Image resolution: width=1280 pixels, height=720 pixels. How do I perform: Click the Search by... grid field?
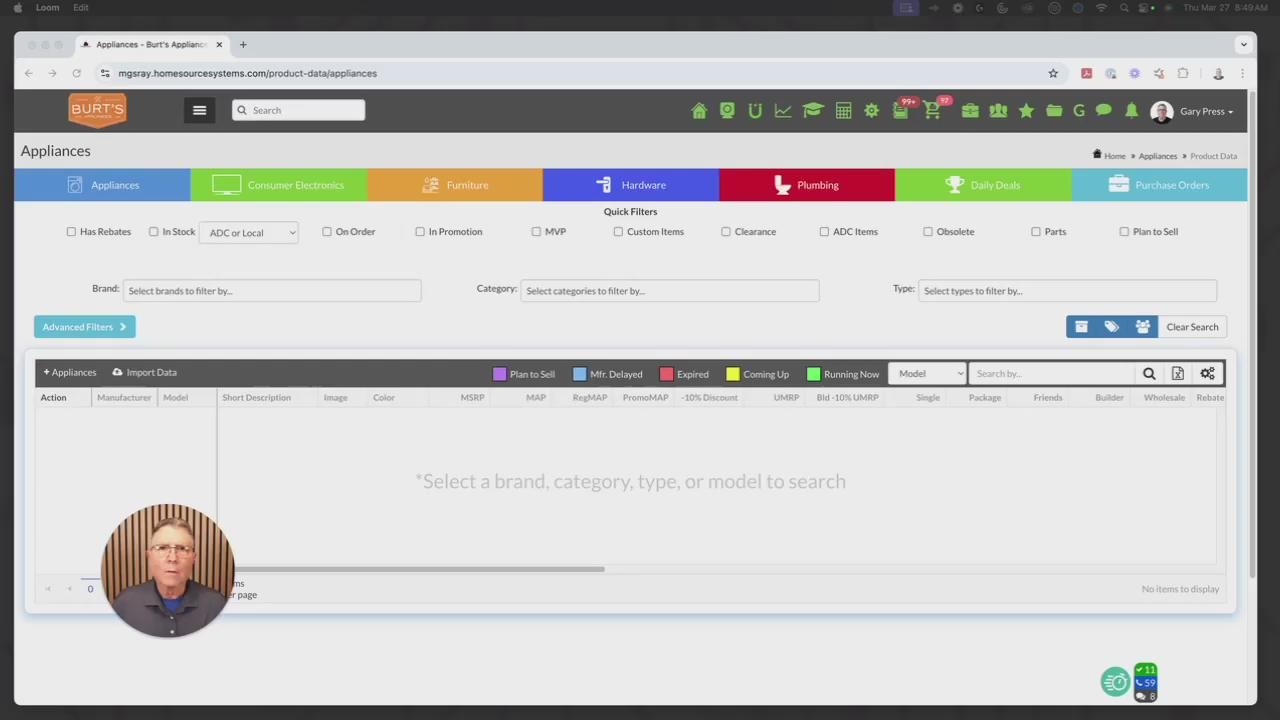[x=1051, y=374]
